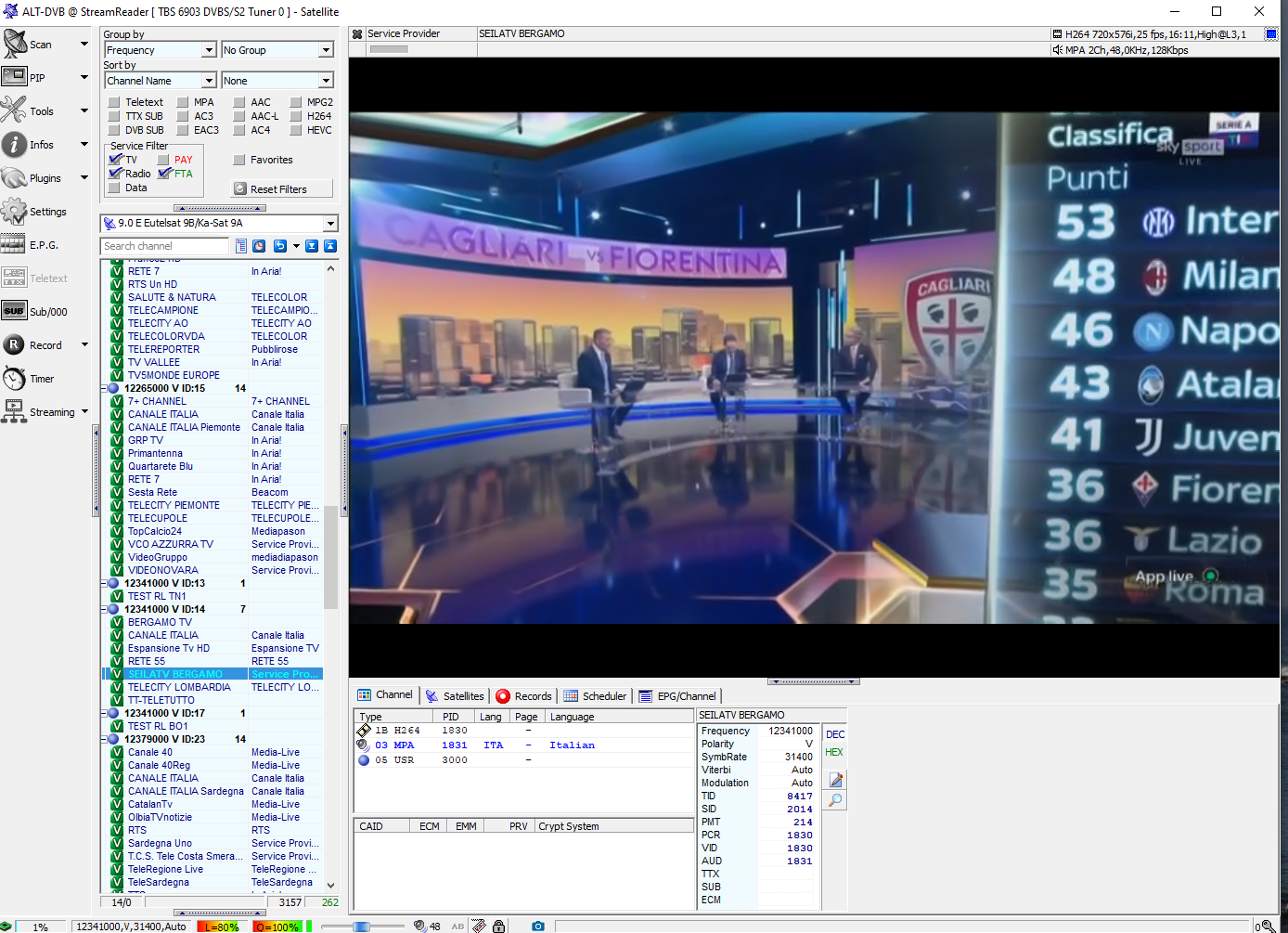Open the No Group dropdown
Image resolution: width=1288 pixels, height=933 pixels.
click(277, 50)
